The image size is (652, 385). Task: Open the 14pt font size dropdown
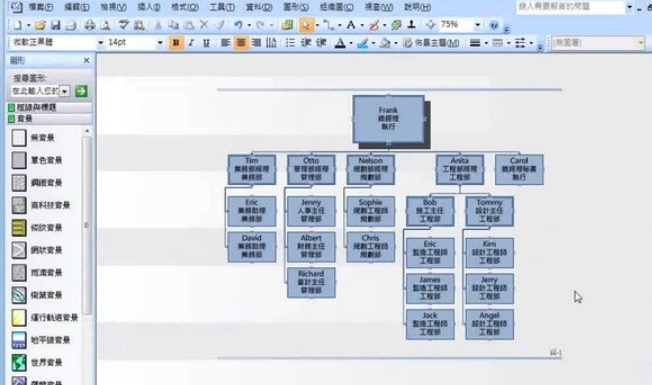[x=160, y=42]
